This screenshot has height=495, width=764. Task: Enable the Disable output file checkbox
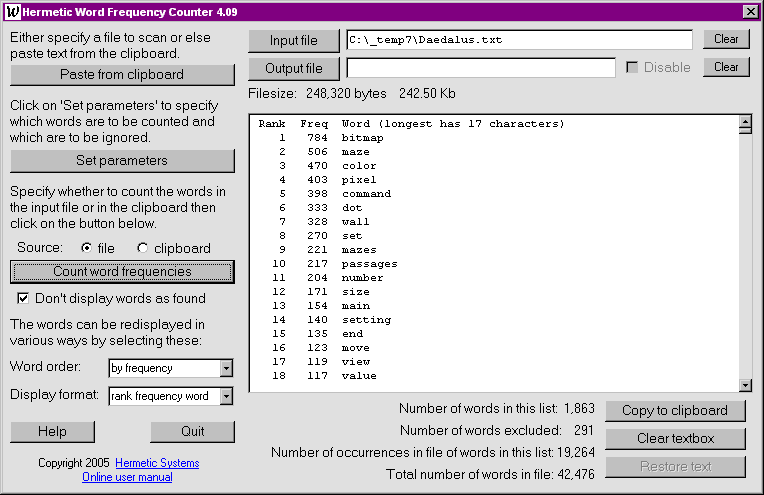(632, 67)
